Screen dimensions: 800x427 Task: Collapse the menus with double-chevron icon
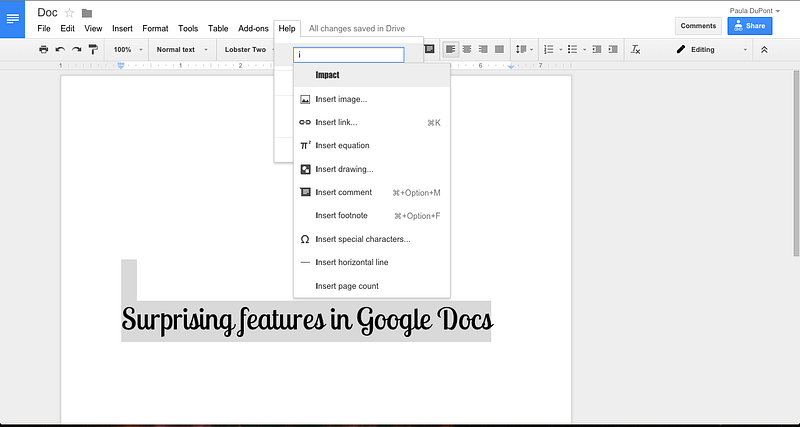click(765, 49)
